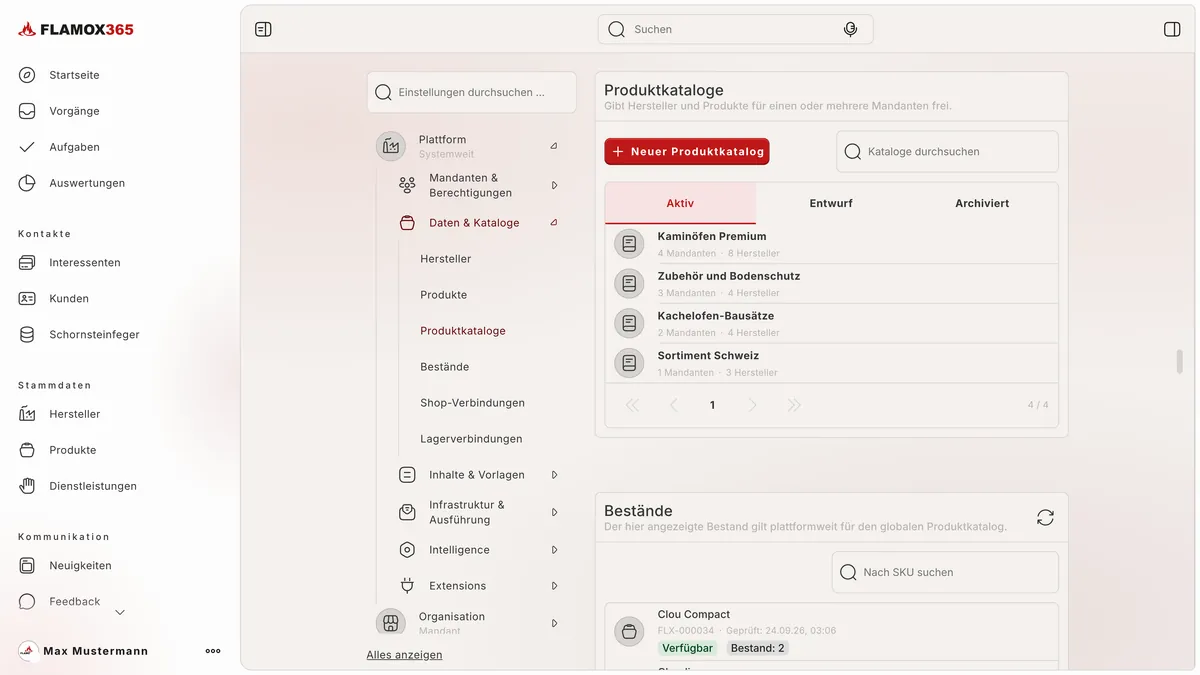The image size is (1200, 675).
Task: Click the FLAMOX365 logo
Action: click(x=76, y=29)
